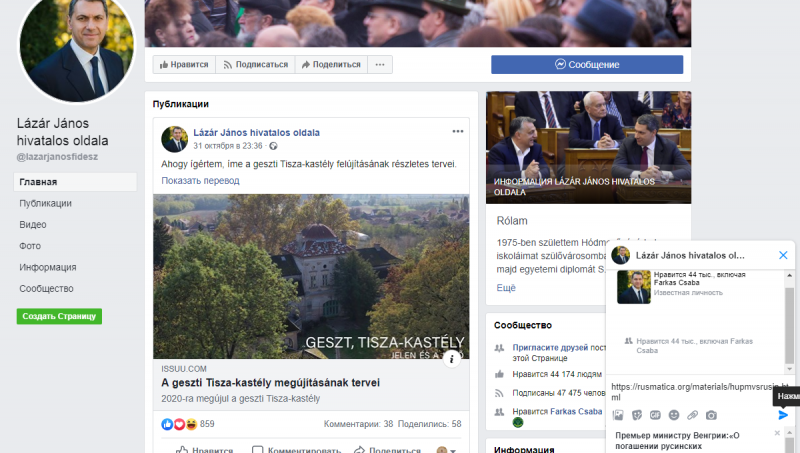Click the post timestamp 31 октября в 23:36
800x453 pixels.
[228, 146]
